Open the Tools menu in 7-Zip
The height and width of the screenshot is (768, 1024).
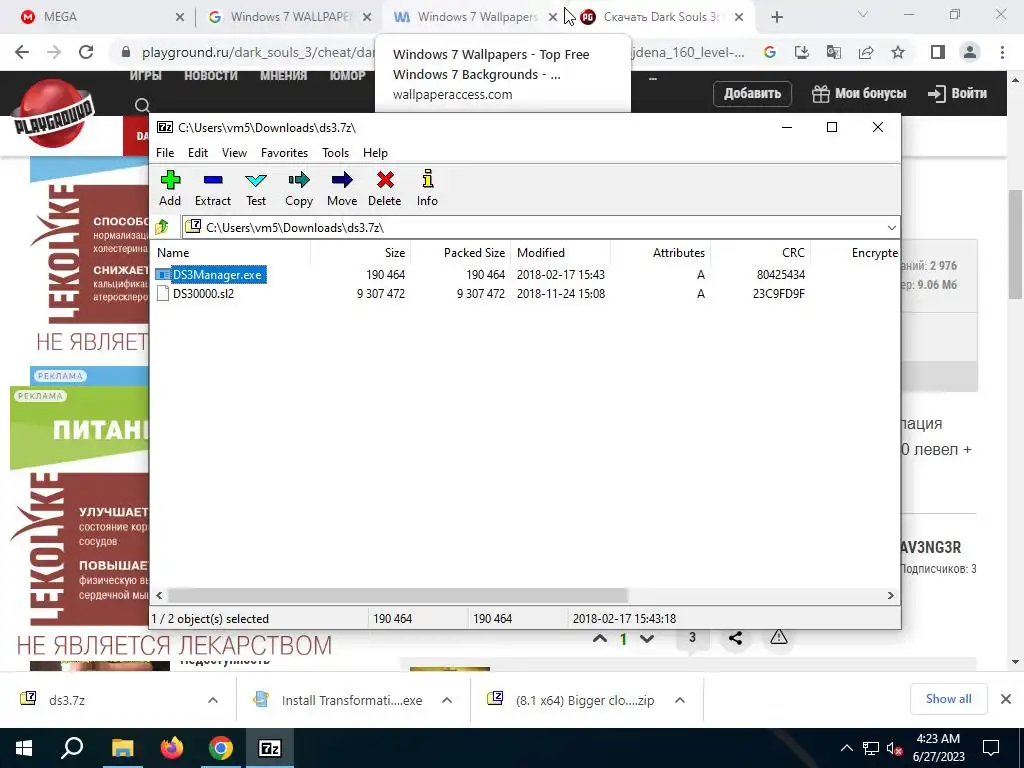click(335, 153)
